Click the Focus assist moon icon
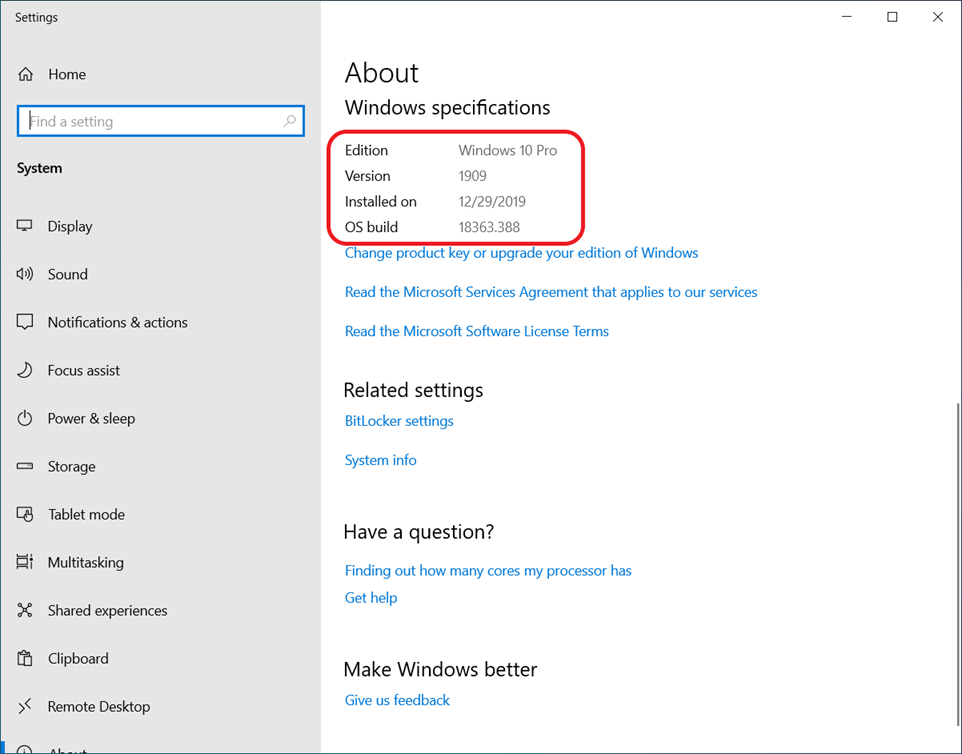The width and height of the screenshot is (962, 754). [25, 370]
